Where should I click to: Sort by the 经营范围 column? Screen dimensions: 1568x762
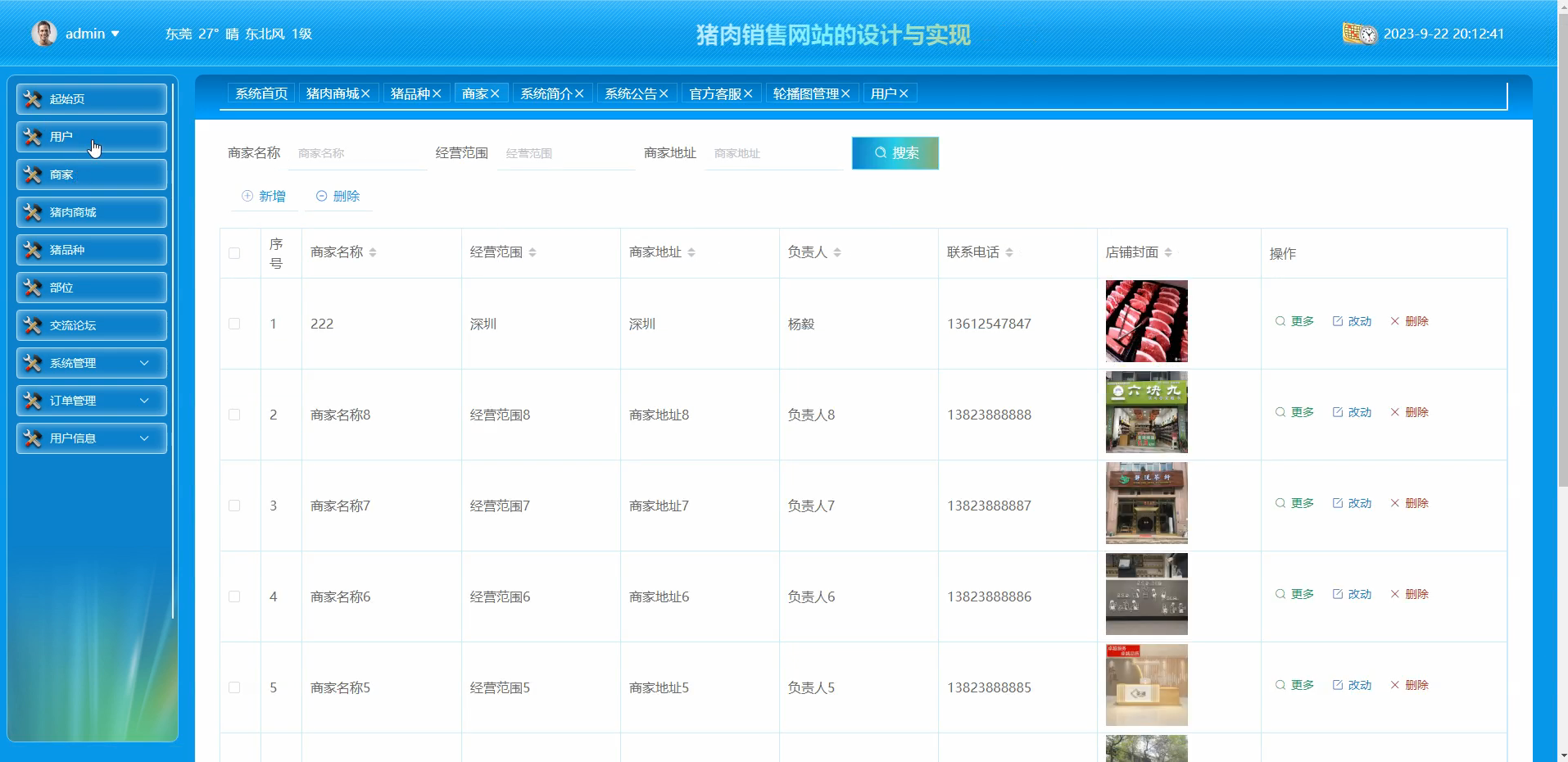click(532, 252)
